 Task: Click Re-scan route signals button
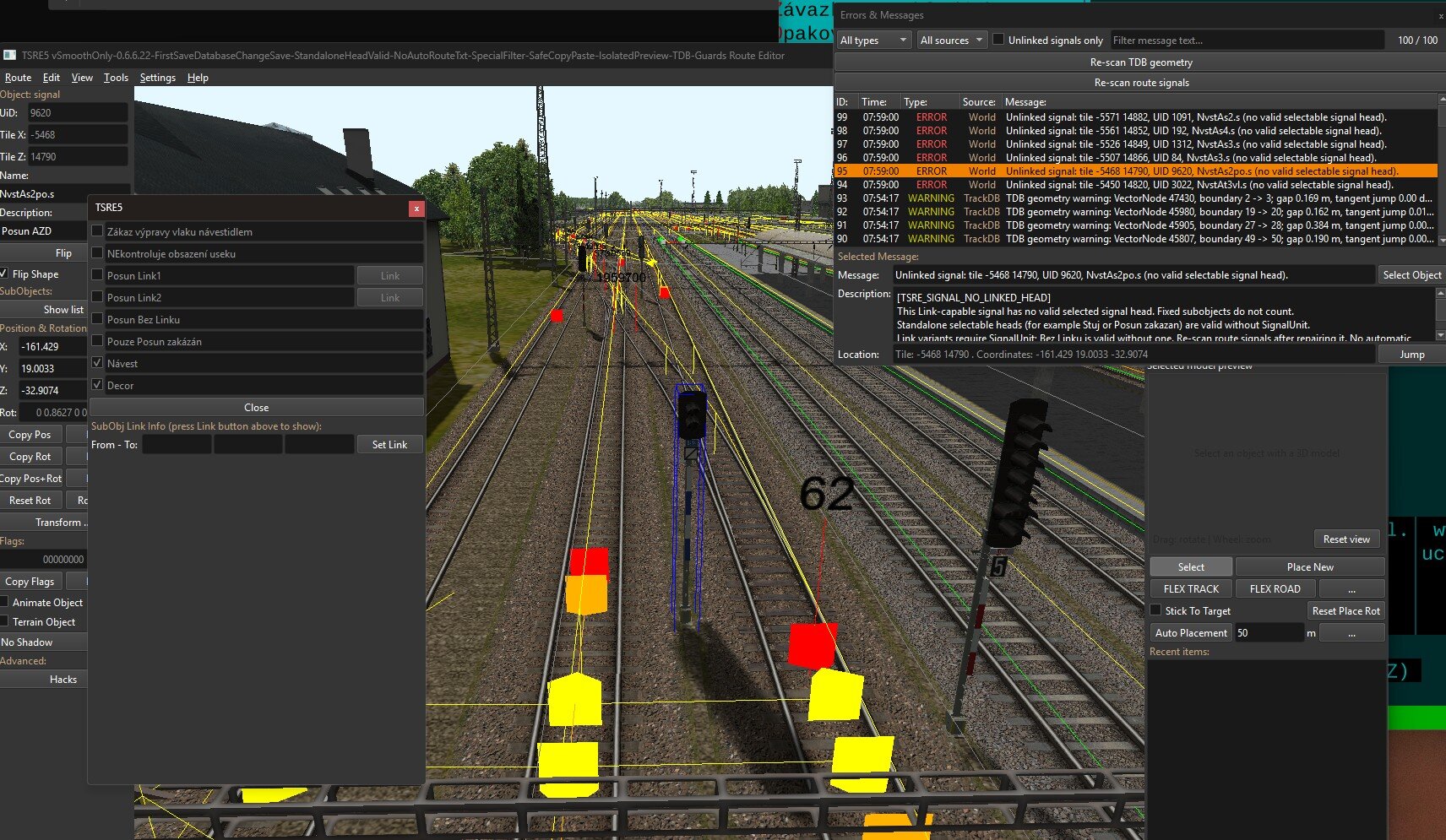pyautogui.click(x=1140, y=82)
